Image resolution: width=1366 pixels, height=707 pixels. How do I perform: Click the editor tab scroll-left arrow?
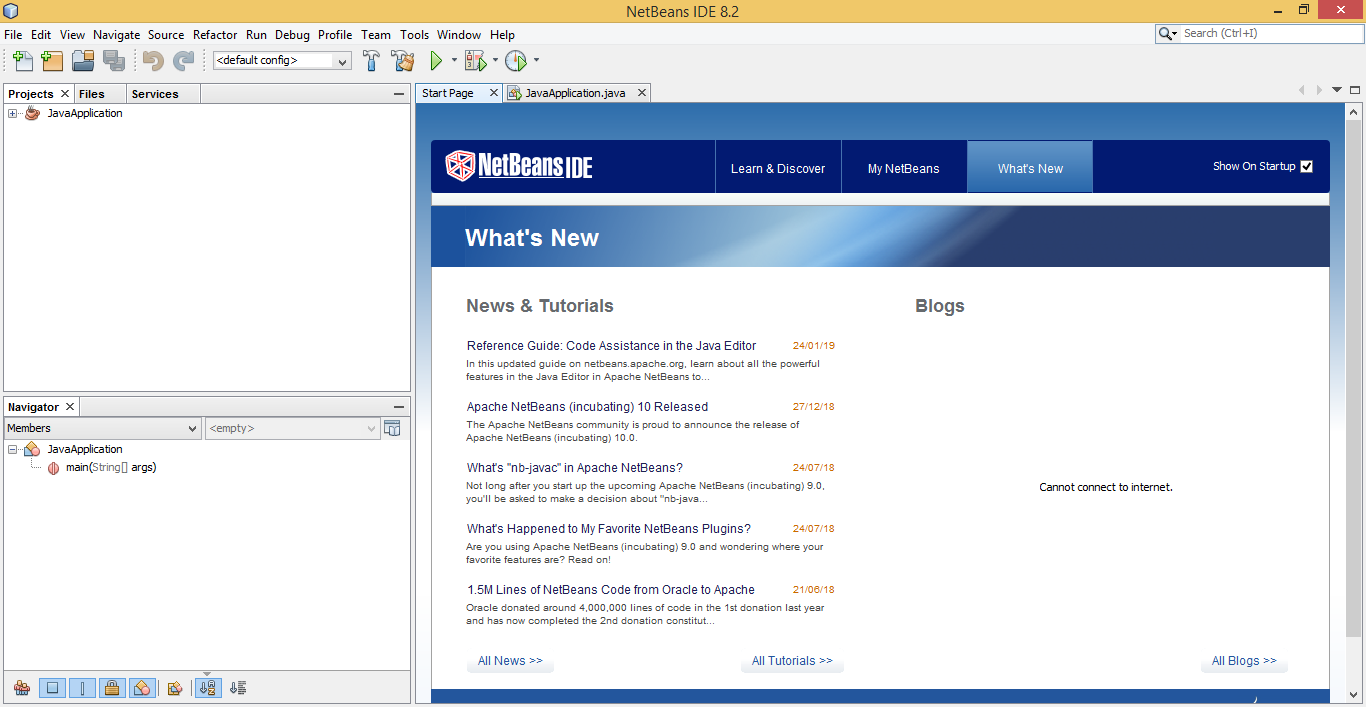coord(1302,91)
